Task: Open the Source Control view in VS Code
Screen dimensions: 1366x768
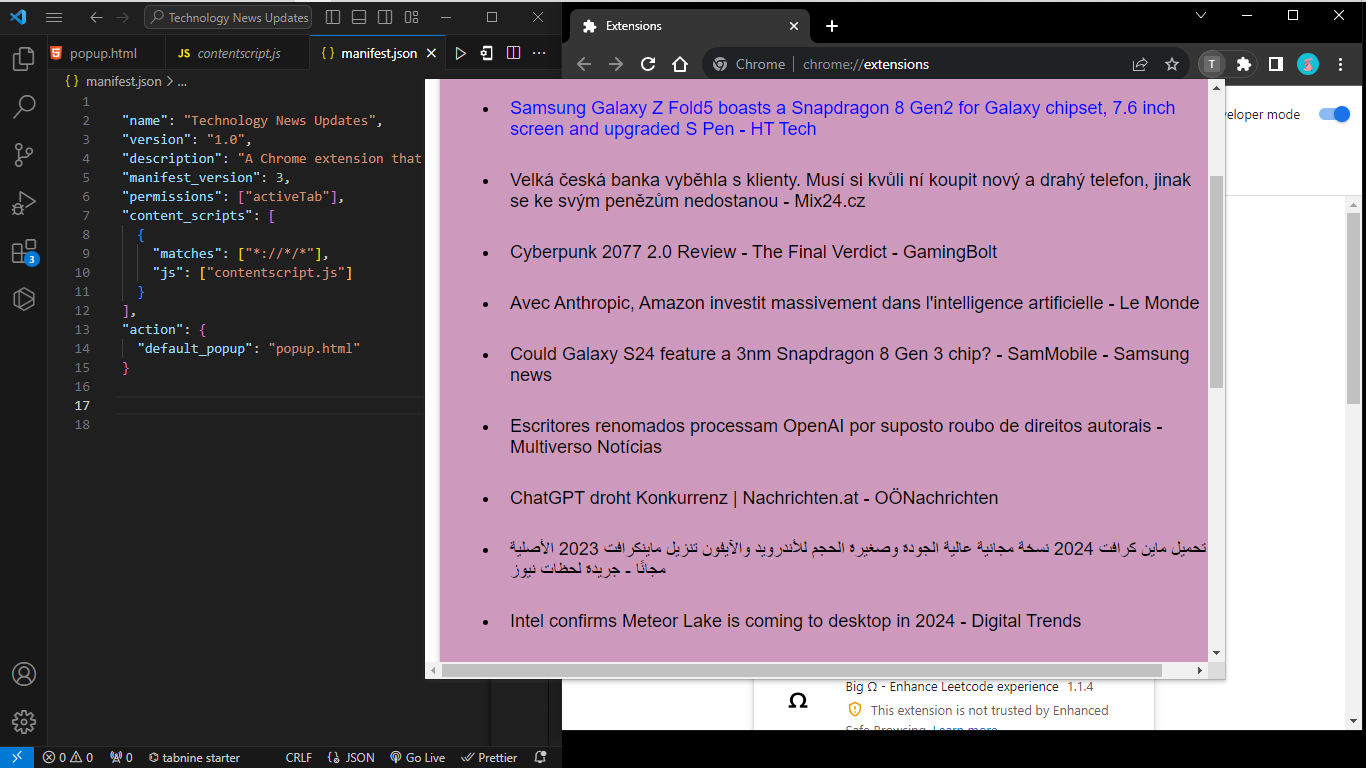Action: point(24,155)
